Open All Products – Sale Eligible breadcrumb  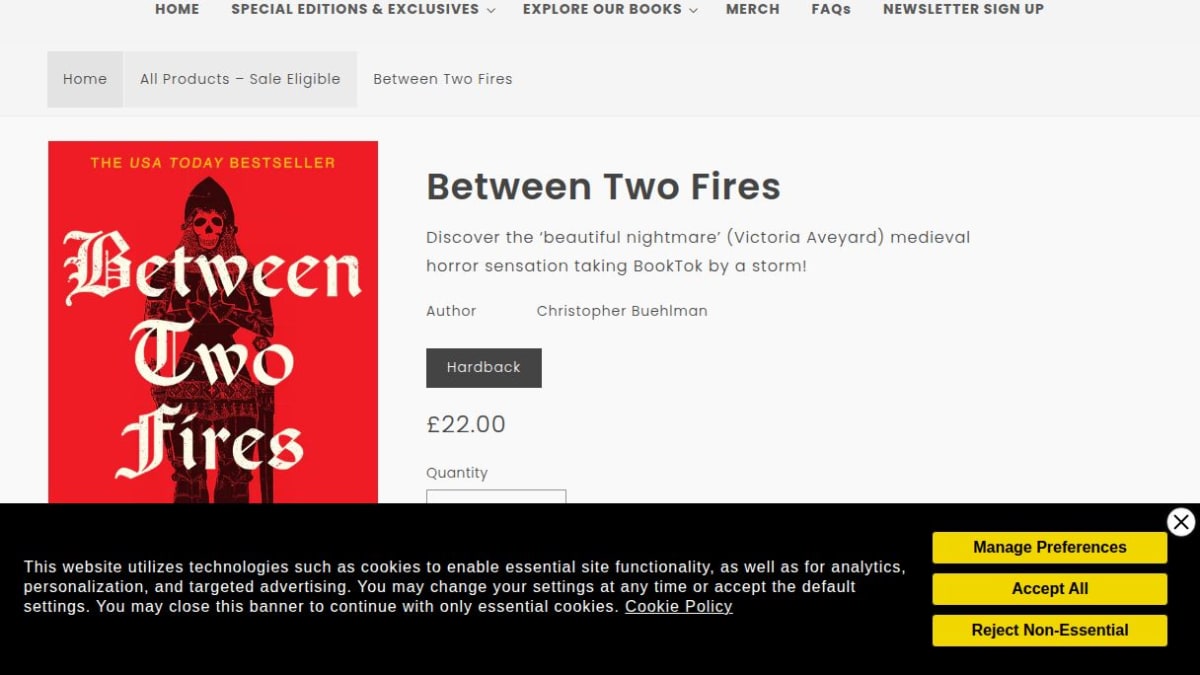coord(240,79)
